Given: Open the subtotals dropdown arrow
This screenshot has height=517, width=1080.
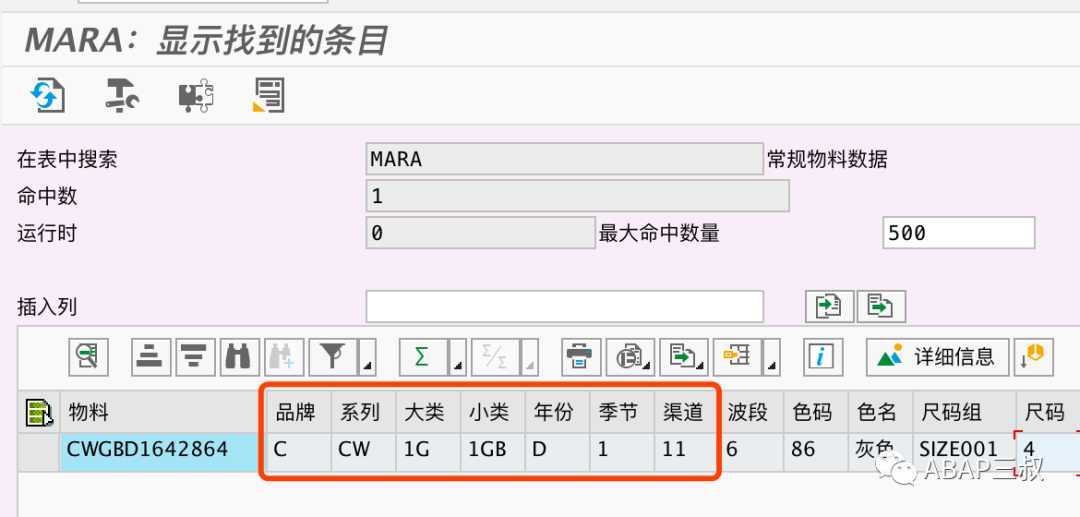Looking at the screenshot, I should click(528, 358).
